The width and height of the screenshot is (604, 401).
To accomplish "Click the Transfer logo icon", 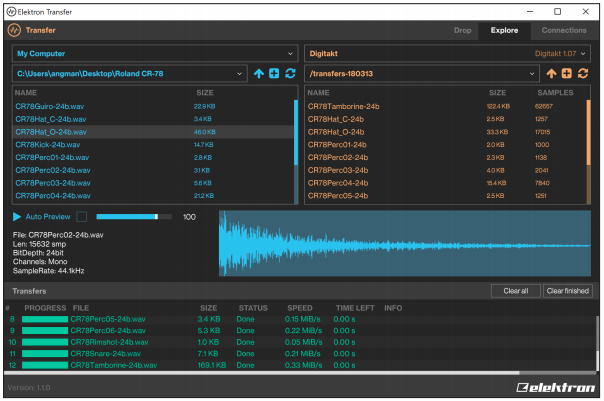I will pos(14,30).
